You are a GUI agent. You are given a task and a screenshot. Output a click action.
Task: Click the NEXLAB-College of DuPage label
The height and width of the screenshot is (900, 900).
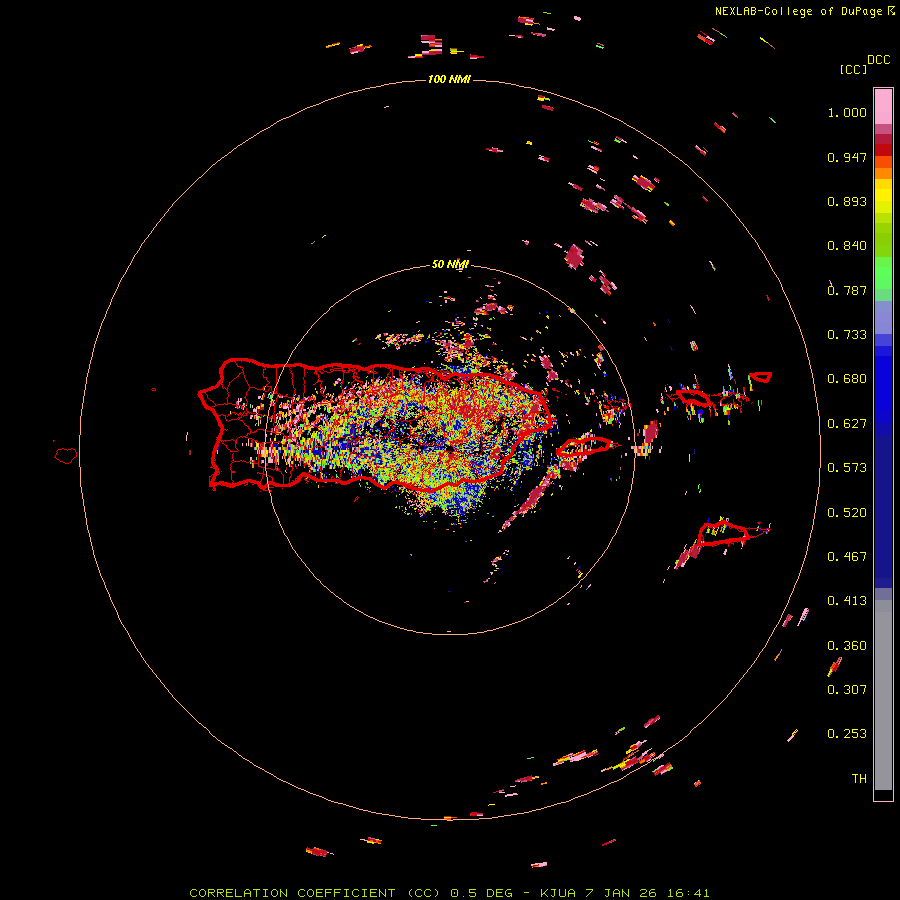pyautogui.click(x=798, y=11)
